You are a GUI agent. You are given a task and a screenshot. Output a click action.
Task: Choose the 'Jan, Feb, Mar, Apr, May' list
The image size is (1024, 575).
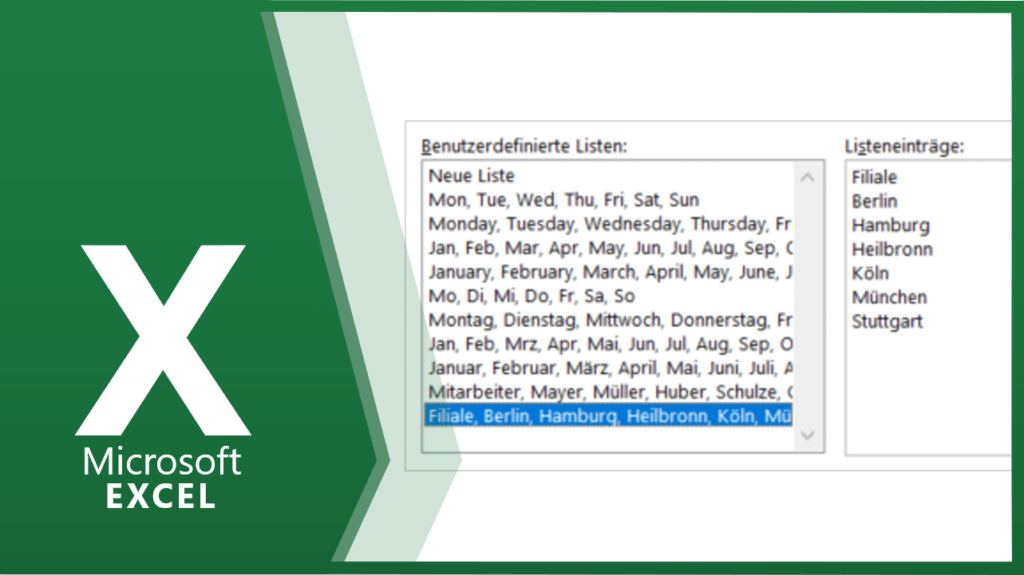point(609,248)
